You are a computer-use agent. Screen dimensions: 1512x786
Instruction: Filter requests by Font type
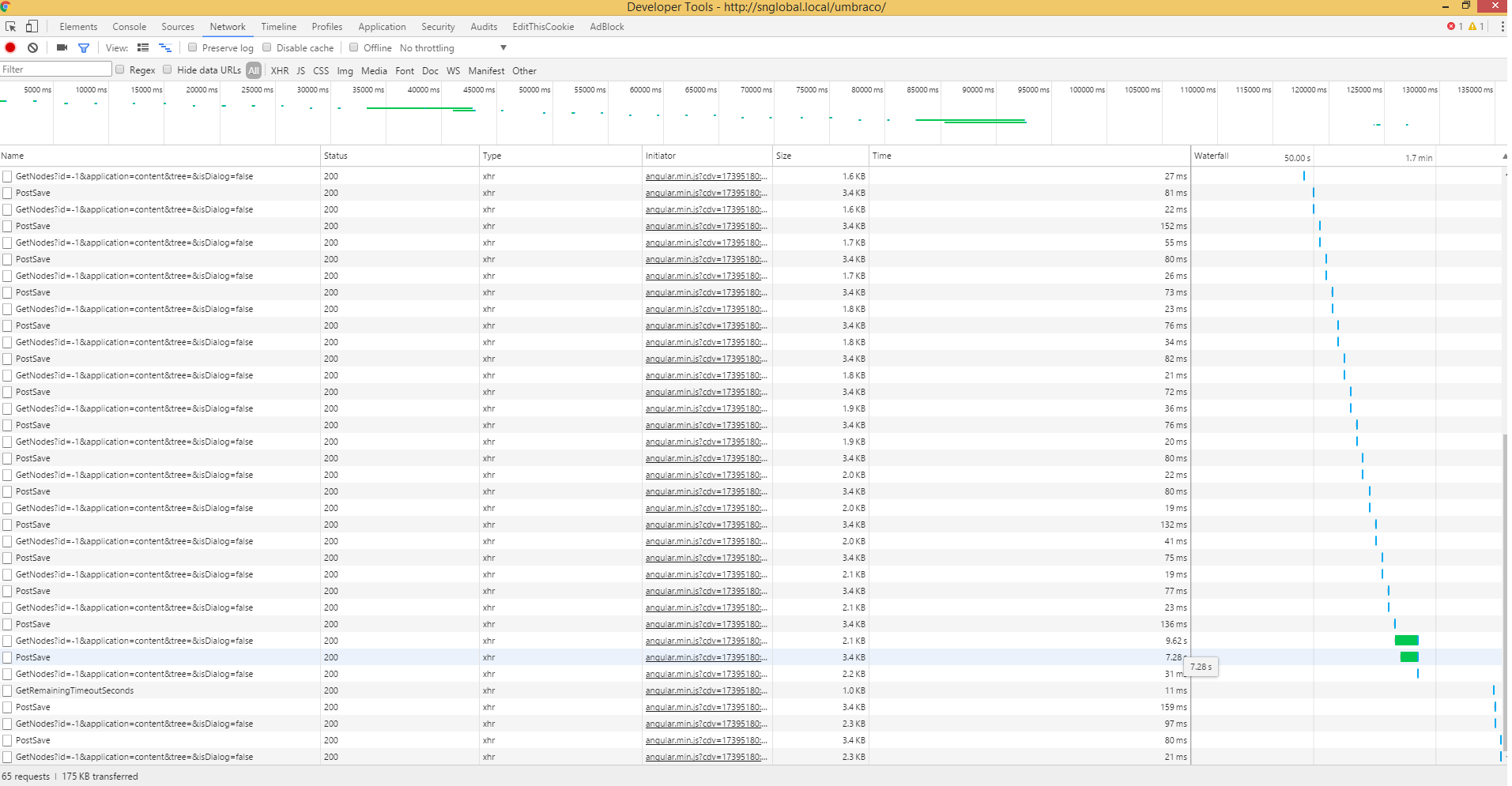(405, 71)
